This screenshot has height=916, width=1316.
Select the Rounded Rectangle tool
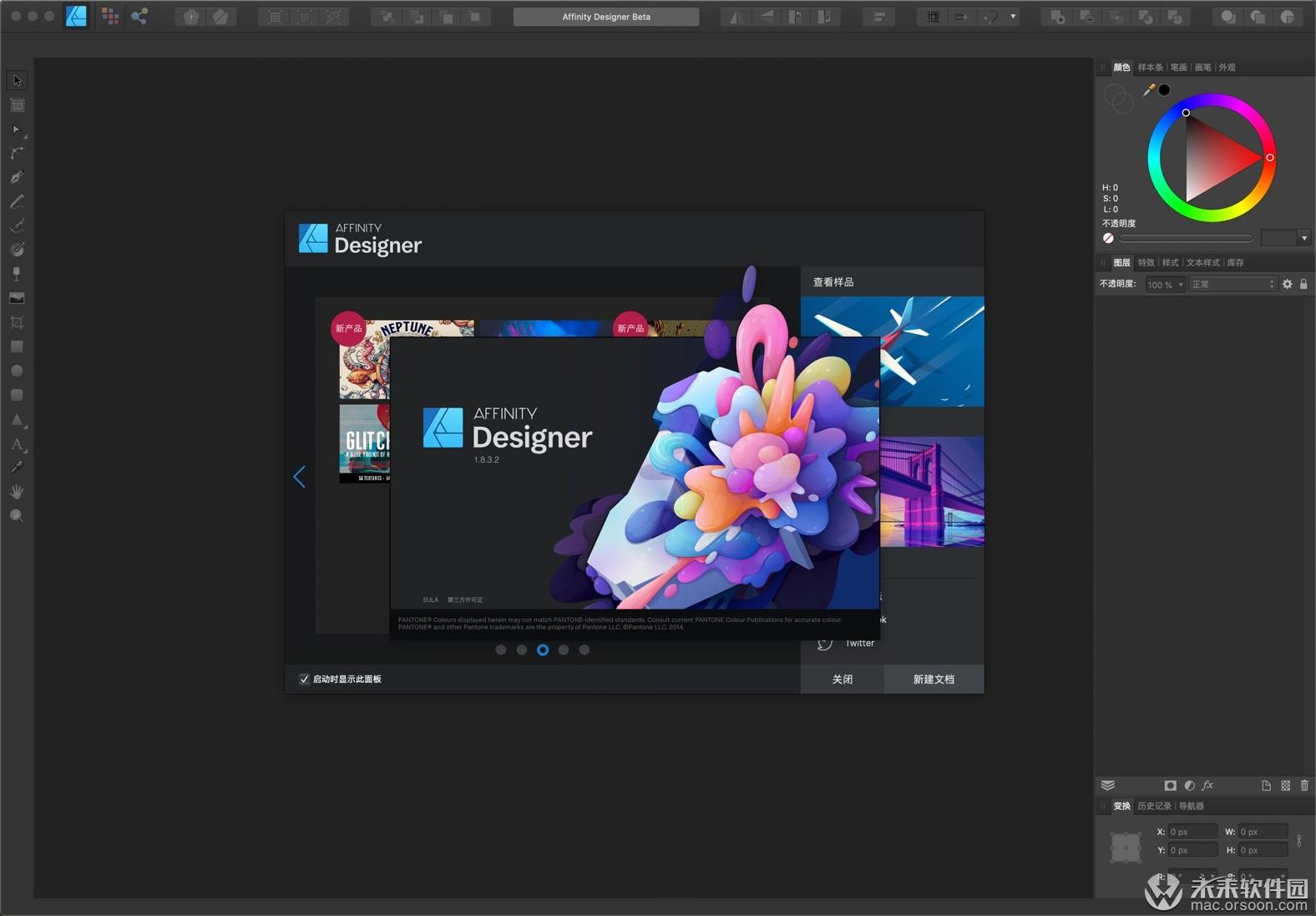[17, 395]
